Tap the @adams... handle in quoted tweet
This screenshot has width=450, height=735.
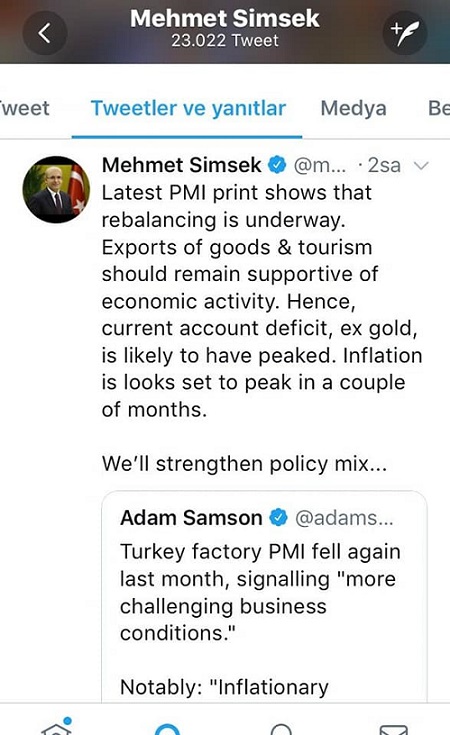click(x=344, y=518)
